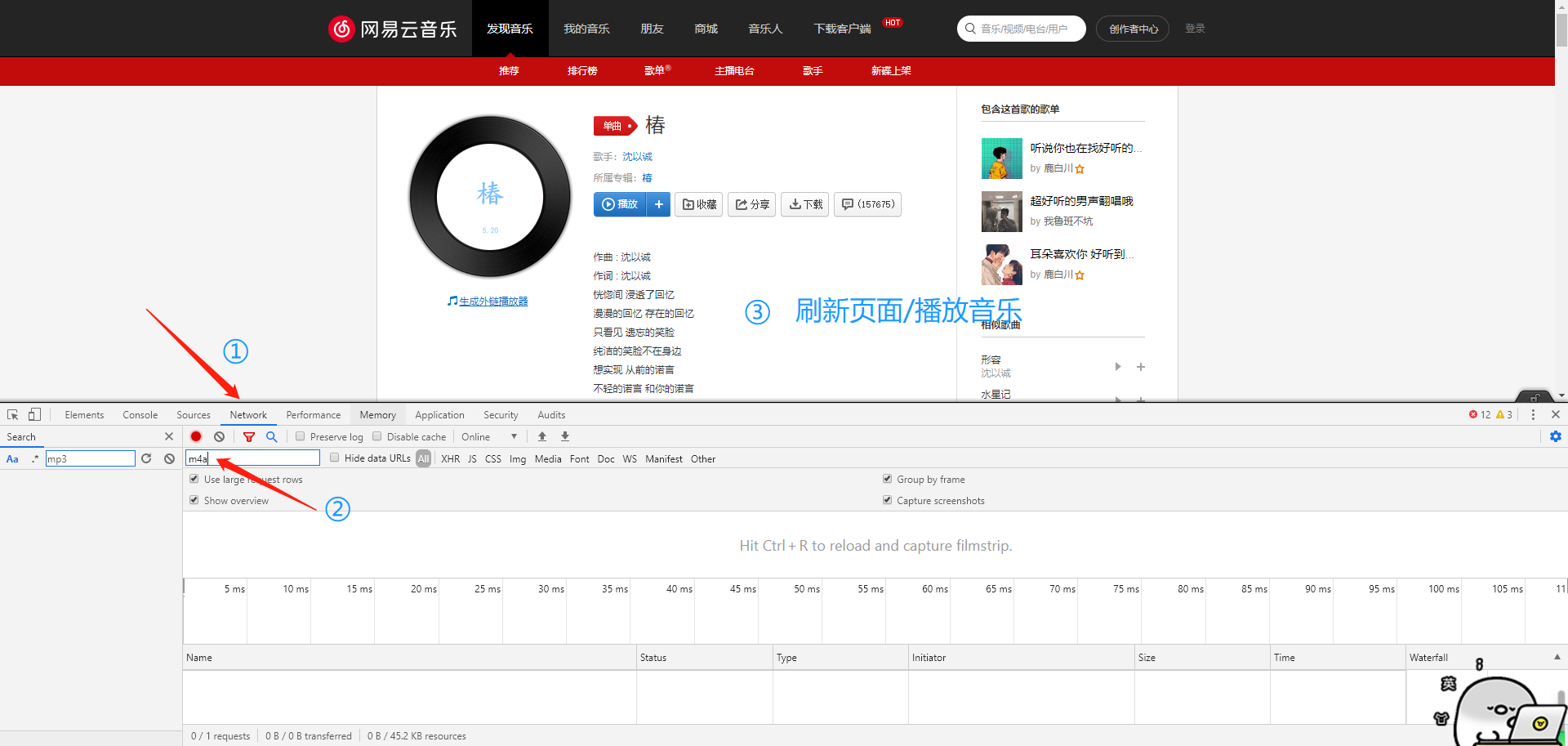Click the 播放 play button
Image resolution: width=1568 pixels, height=746 pixels.
[620, 204]
